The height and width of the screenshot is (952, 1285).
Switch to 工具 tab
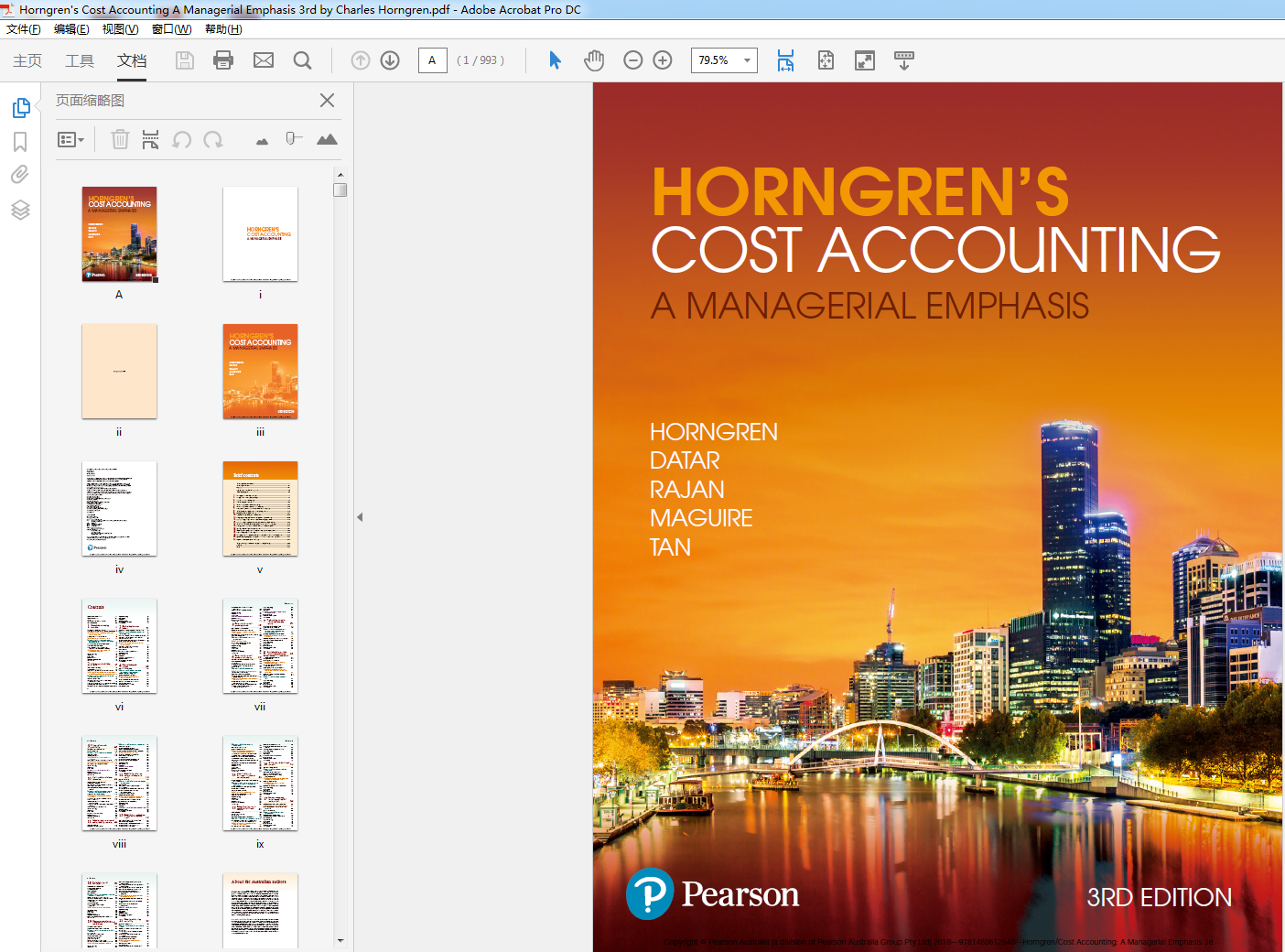80,60
